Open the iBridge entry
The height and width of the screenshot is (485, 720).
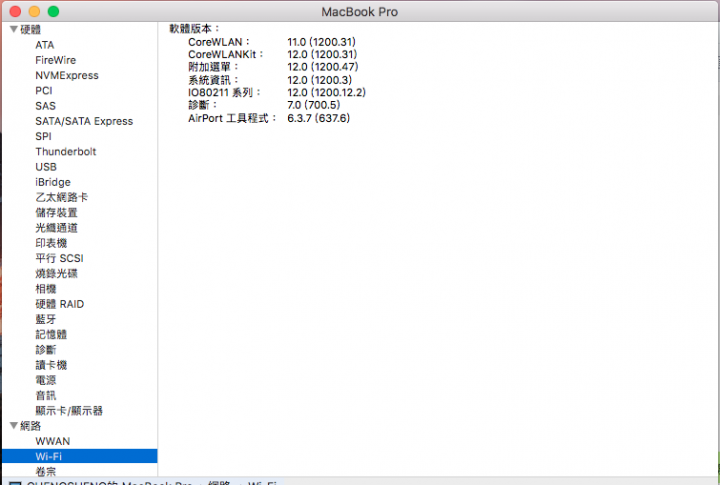[53, 182]
